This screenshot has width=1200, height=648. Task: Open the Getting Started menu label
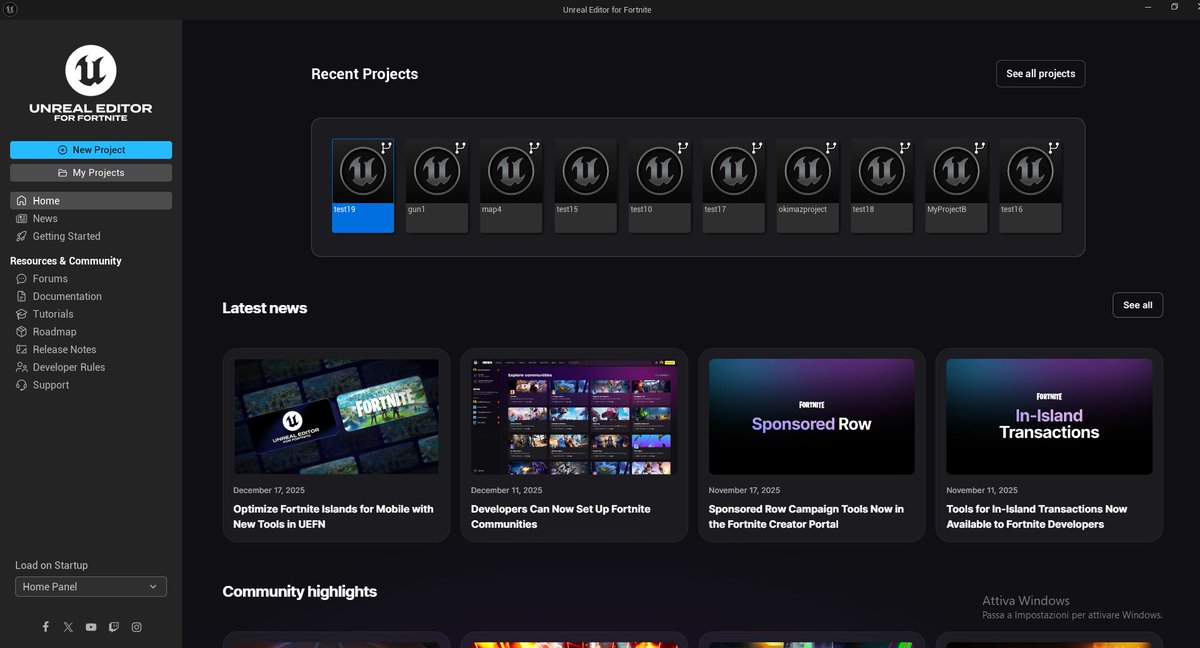tap(67, 237)
